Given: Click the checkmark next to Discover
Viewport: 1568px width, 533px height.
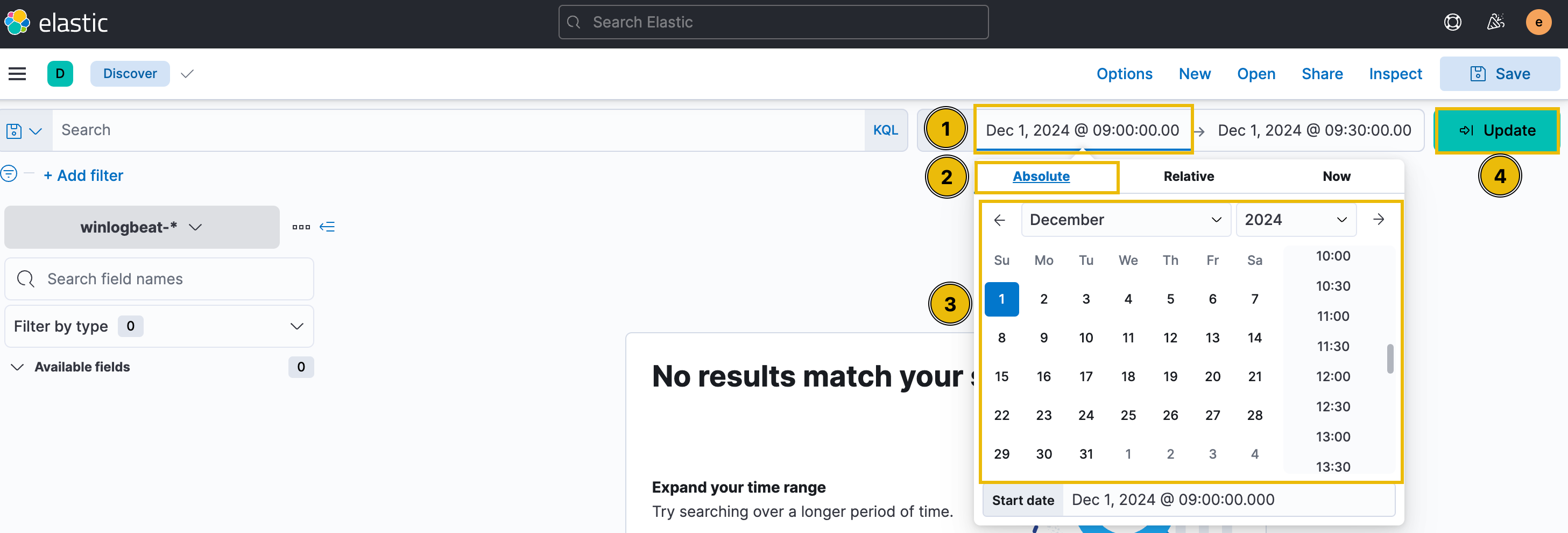Looking at the screenshot, I should pos(187,74).
